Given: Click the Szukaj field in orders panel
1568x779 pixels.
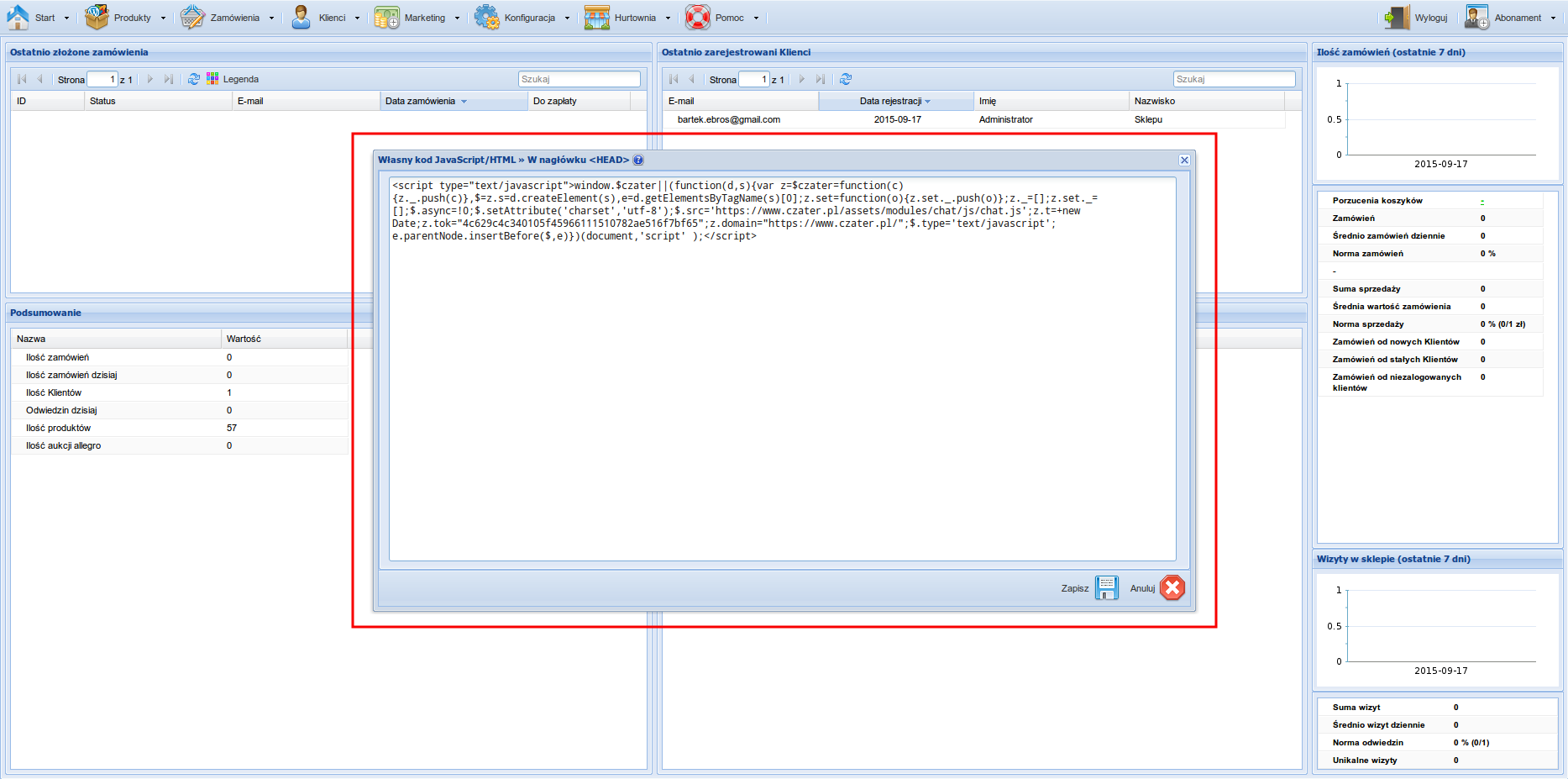Looking at the screenshot, I should (x=579, y=79).
